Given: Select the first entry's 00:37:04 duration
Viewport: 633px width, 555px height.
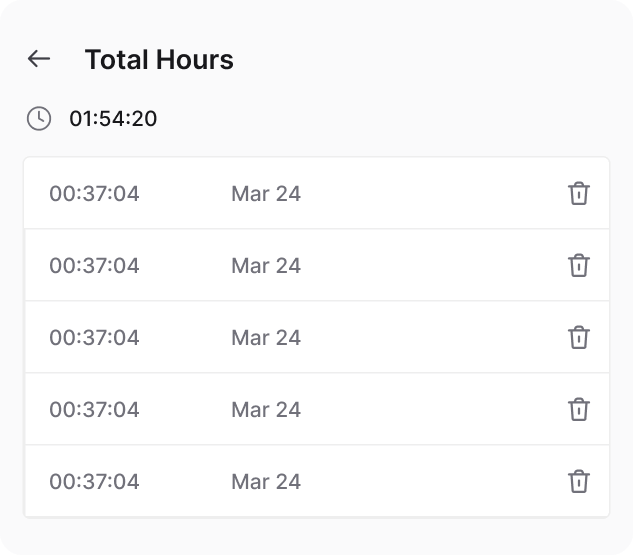Looking at the screenshot, I should [94, 193].
